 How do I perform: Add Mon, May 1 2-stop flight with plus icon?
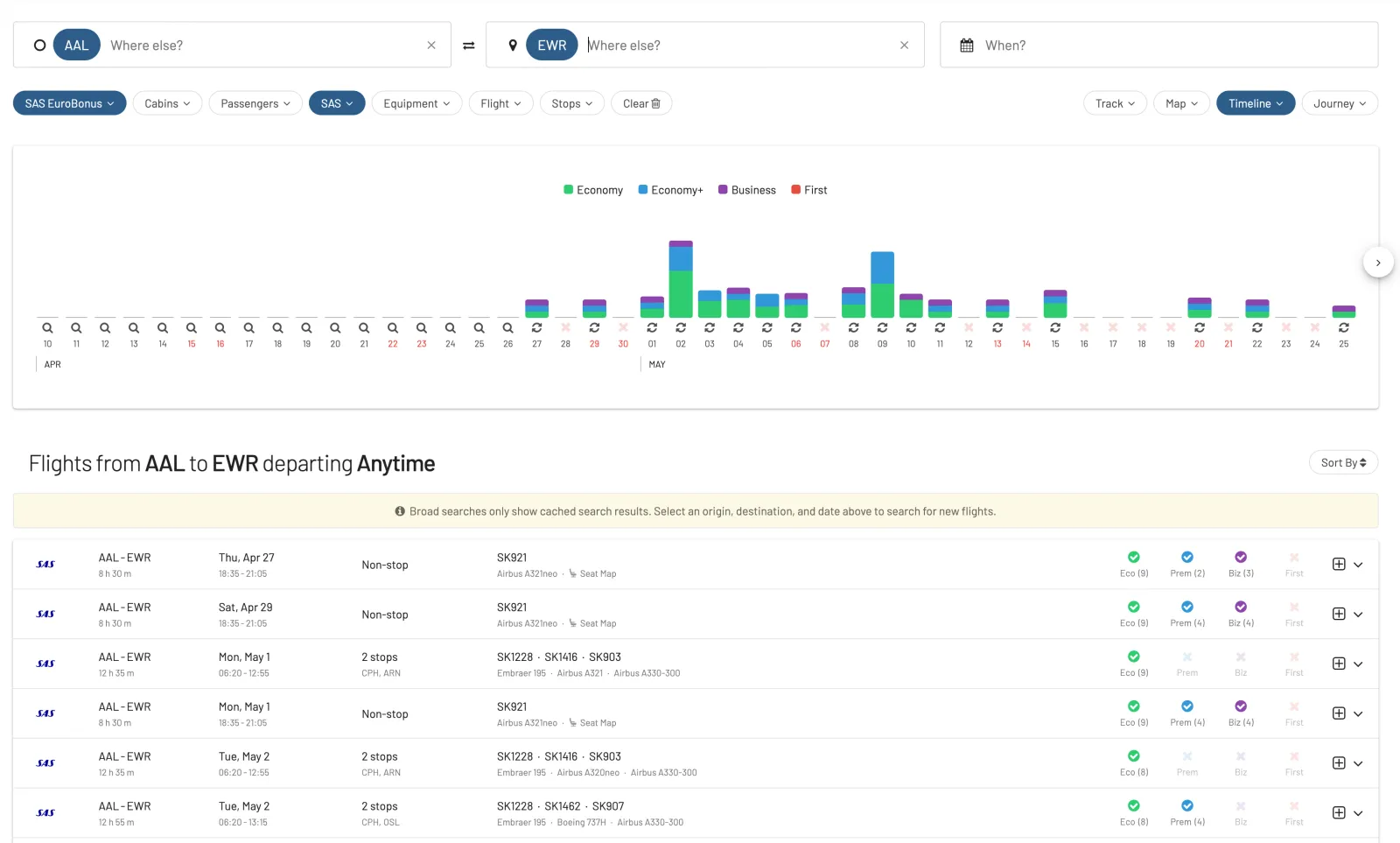[x=1339, y=664]
